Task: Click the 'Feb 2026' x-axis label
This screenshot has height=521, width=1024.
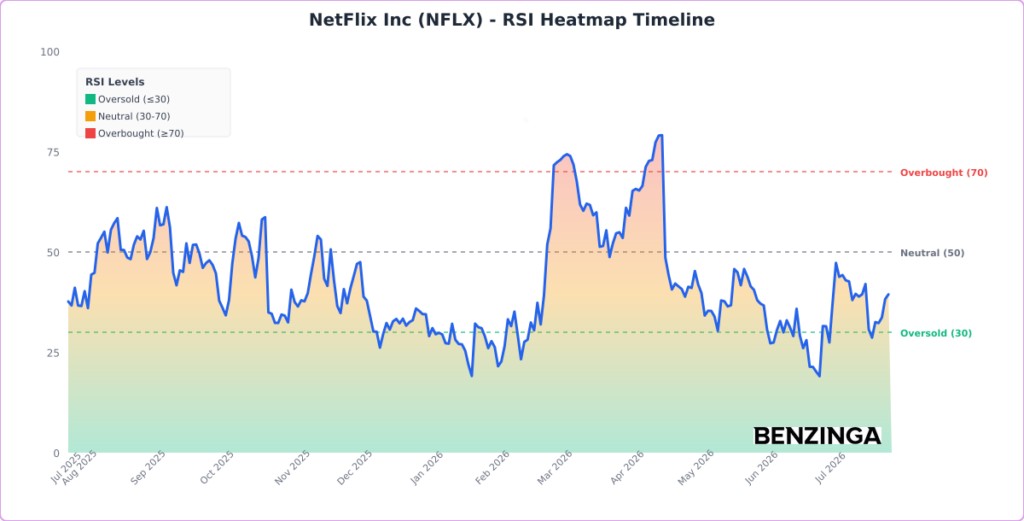Action: pos(492,467)
